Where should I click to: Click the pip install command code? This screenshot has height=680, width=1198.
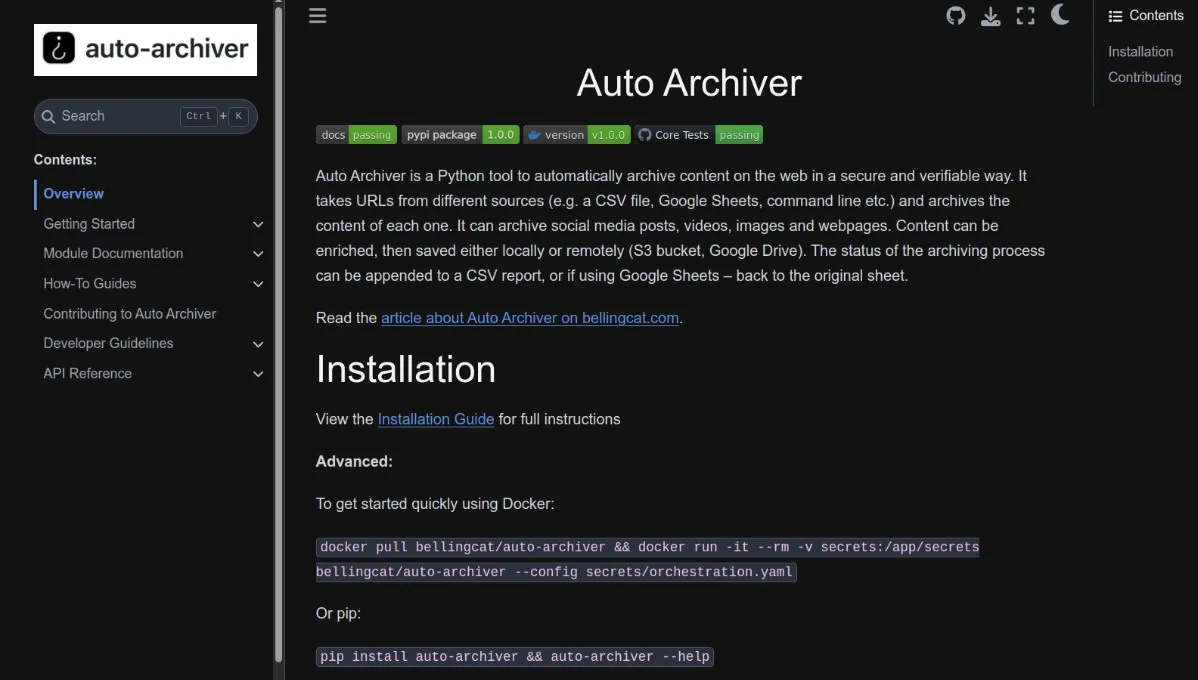(x=514, y=657)
